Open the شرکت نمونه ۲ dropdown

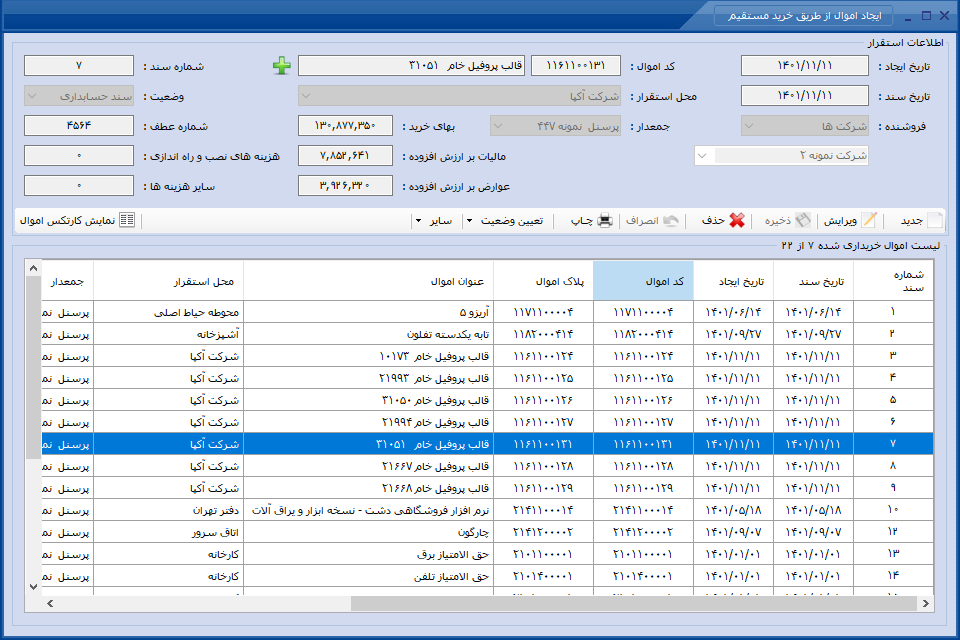tap(702, 156)
